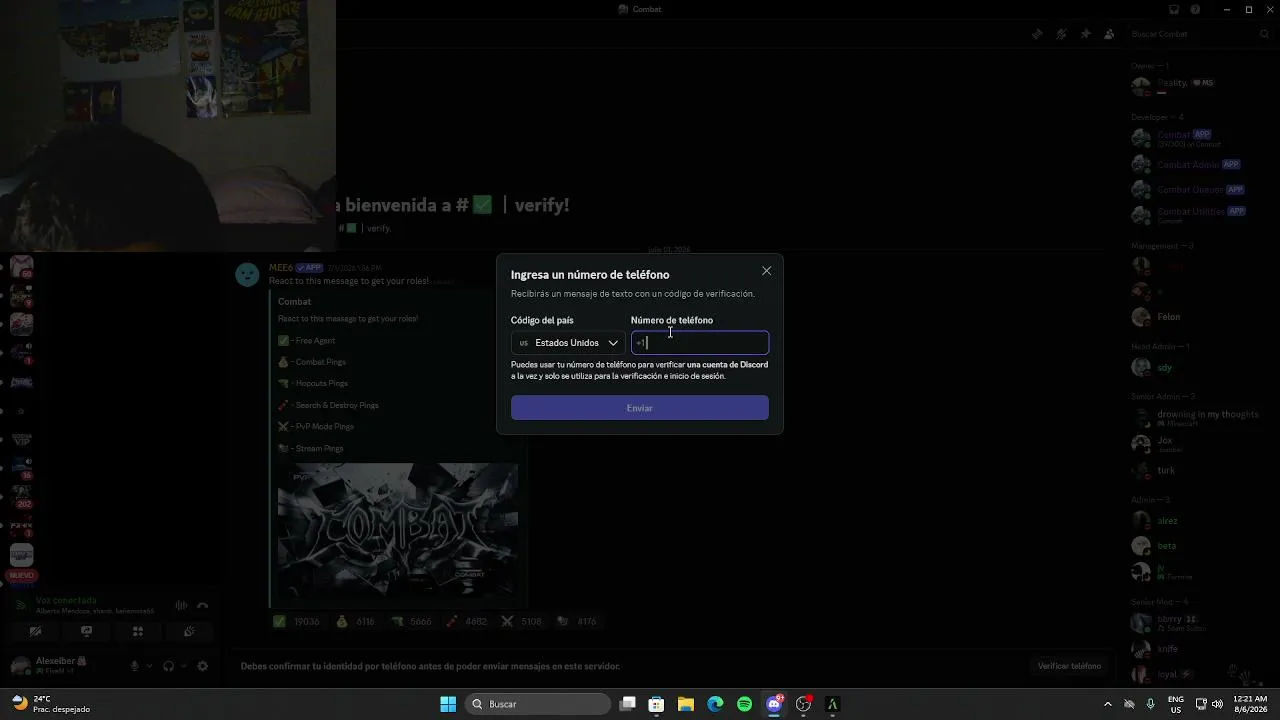Open the Windows Start menu
This screenshot has height=720, width=1280.
click(448, 704)
